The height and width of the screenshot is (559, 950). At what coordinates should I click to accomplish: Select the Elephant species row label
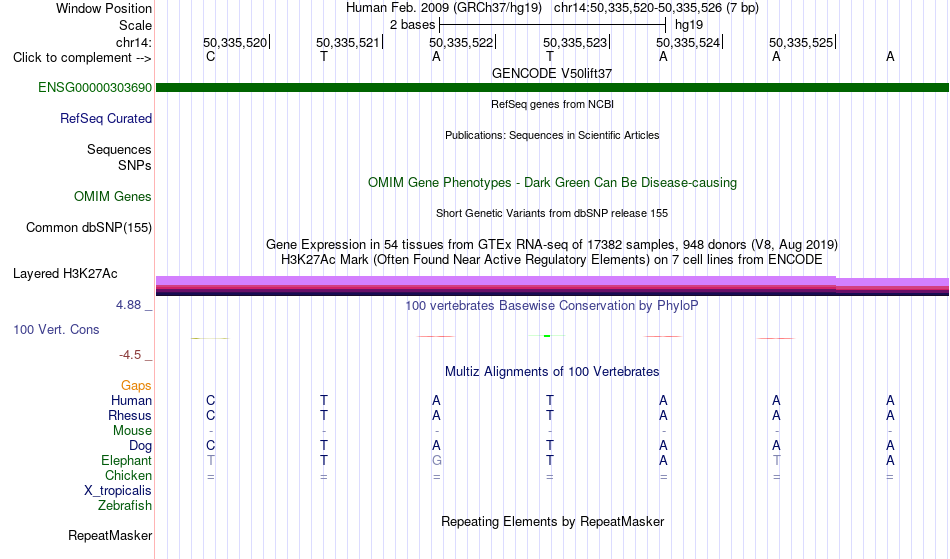(x=126, y=461)
